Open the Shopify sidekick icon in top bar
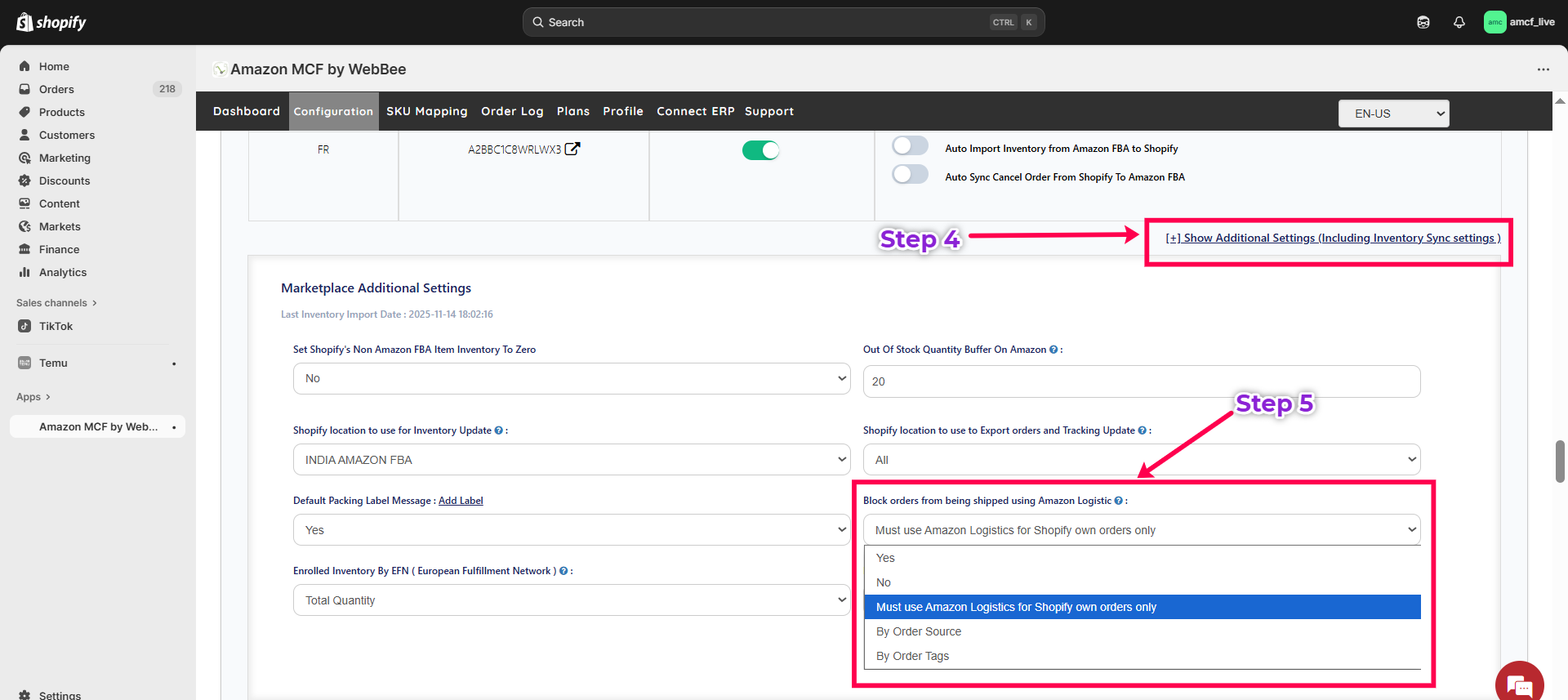Image resolution: width=1568 pixels, height=700 pixels. (x=1423, y=22)
